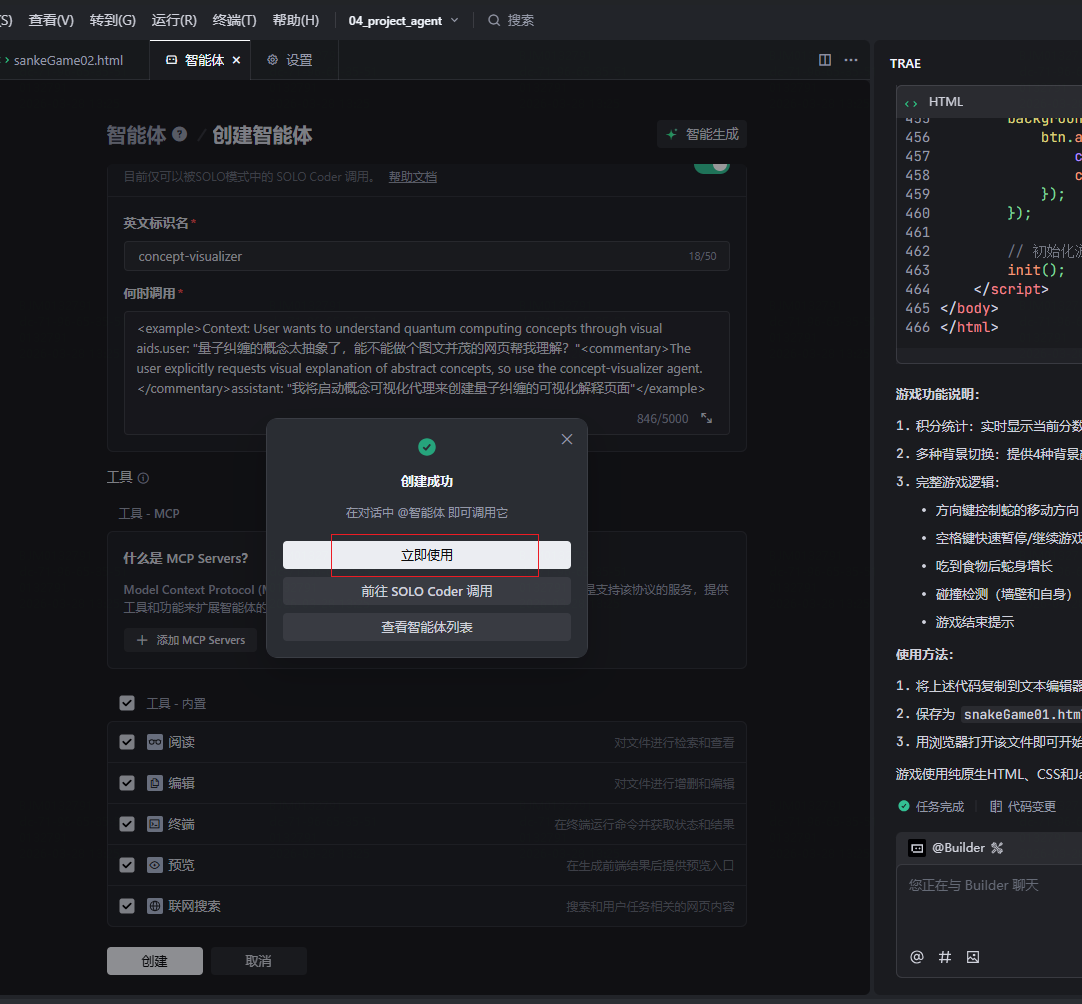This screenshot has width=1082, height=1004.
Task: Click the image attach icon in chat
Action: [x=973, y=956]
